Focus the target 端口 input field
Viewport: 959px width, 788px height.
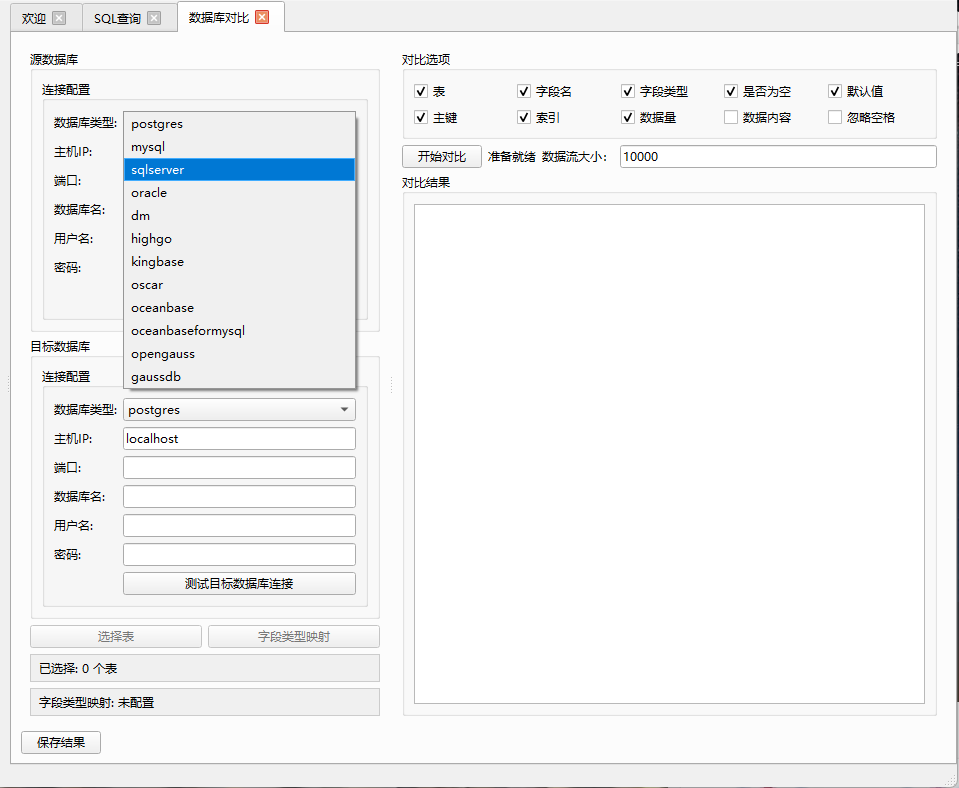coord(239,467)
